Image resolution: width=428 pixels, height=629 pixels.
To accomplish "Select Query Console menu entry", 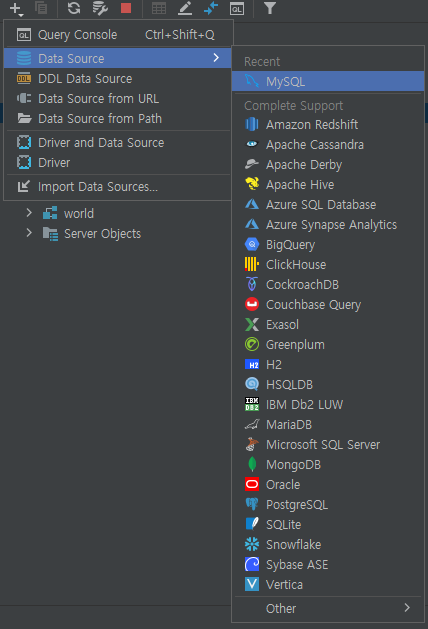I will point(118,35).
